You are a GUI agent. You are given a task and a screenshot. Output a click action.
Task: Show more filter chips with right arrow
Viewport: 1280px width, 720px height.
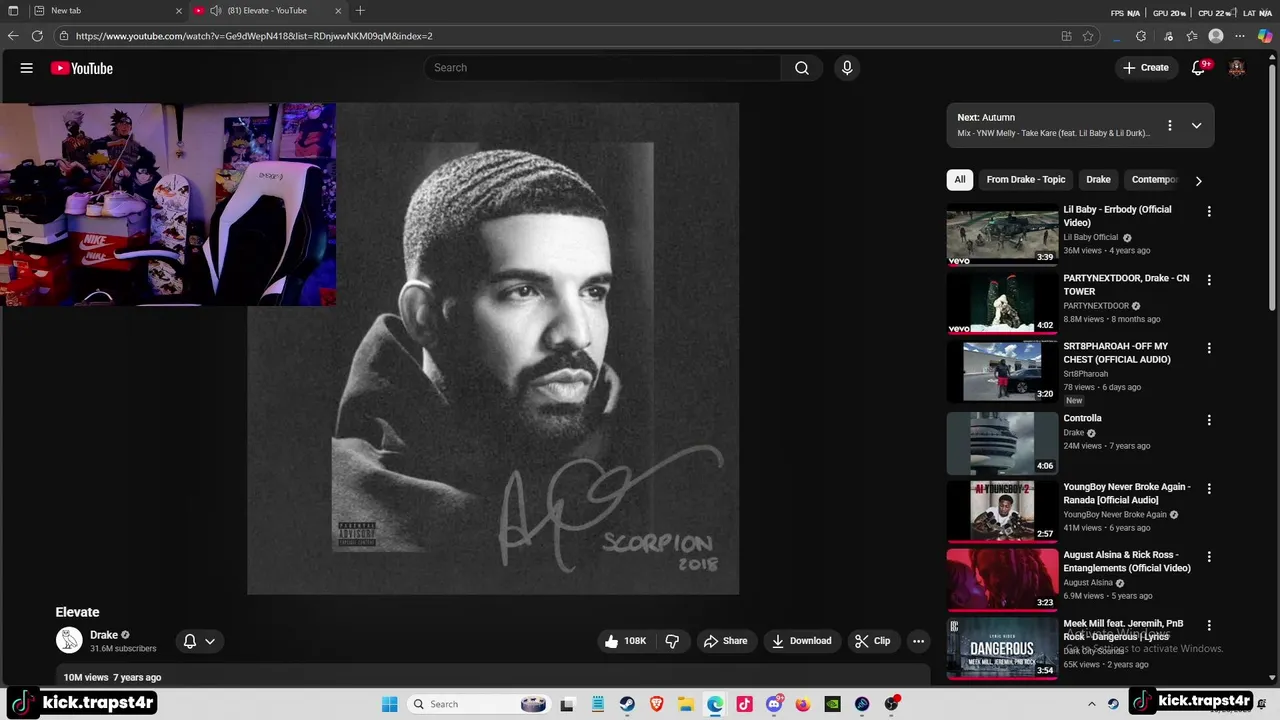pos(1198,181)
